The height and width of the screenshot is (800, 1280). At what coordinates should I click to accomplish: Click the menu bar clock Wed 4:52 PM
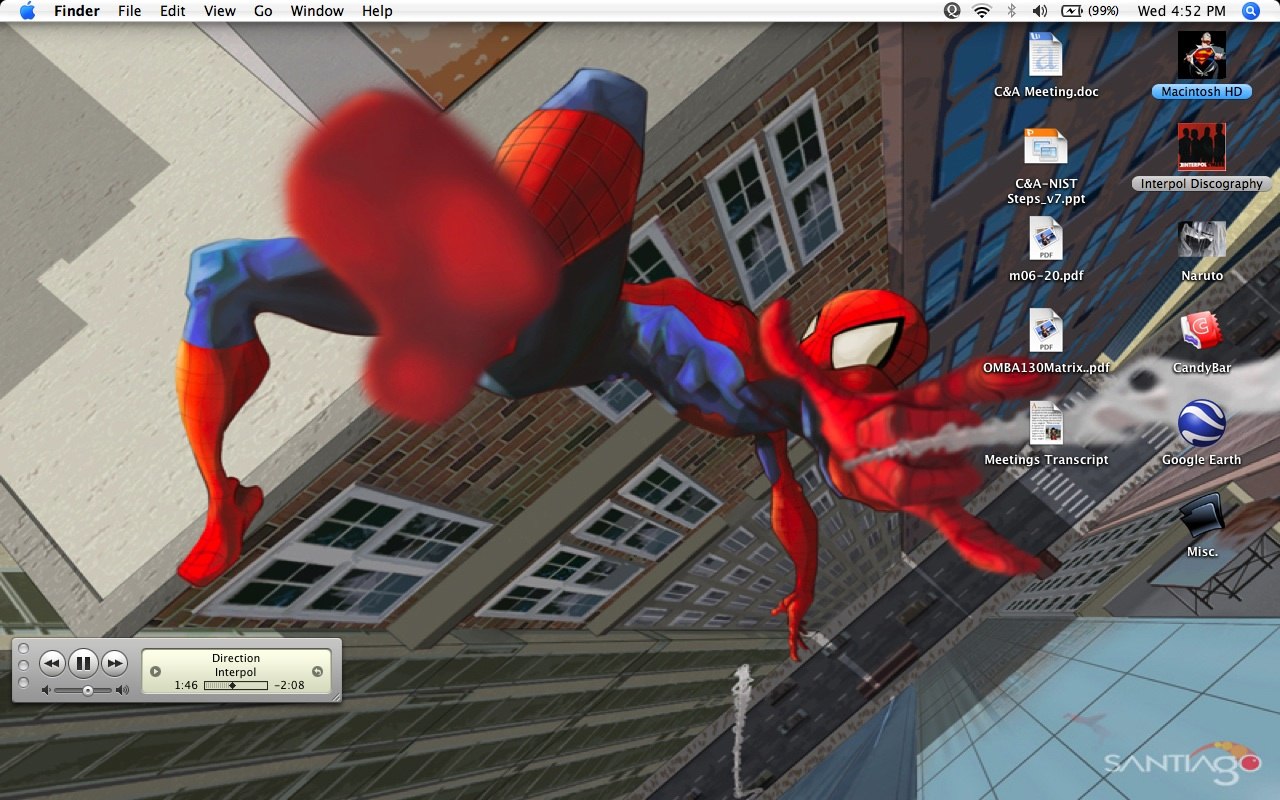[1181, 11]
